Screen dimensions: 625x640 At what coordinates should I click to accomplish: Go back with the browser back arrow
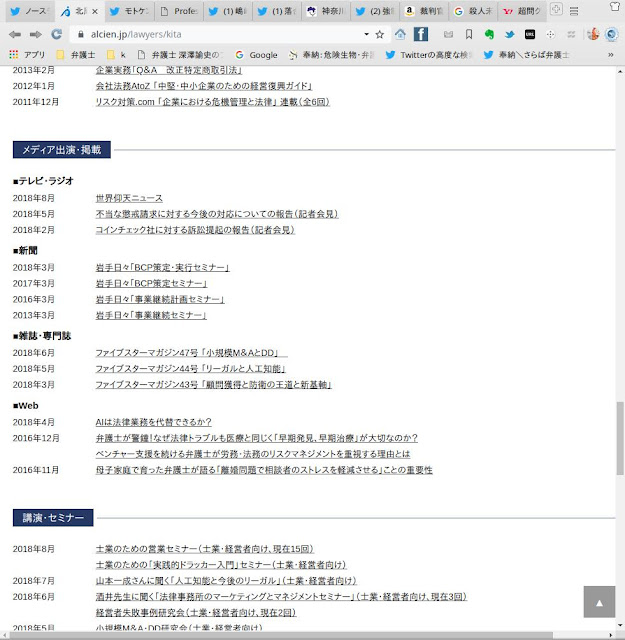click(x=15, y=35)
